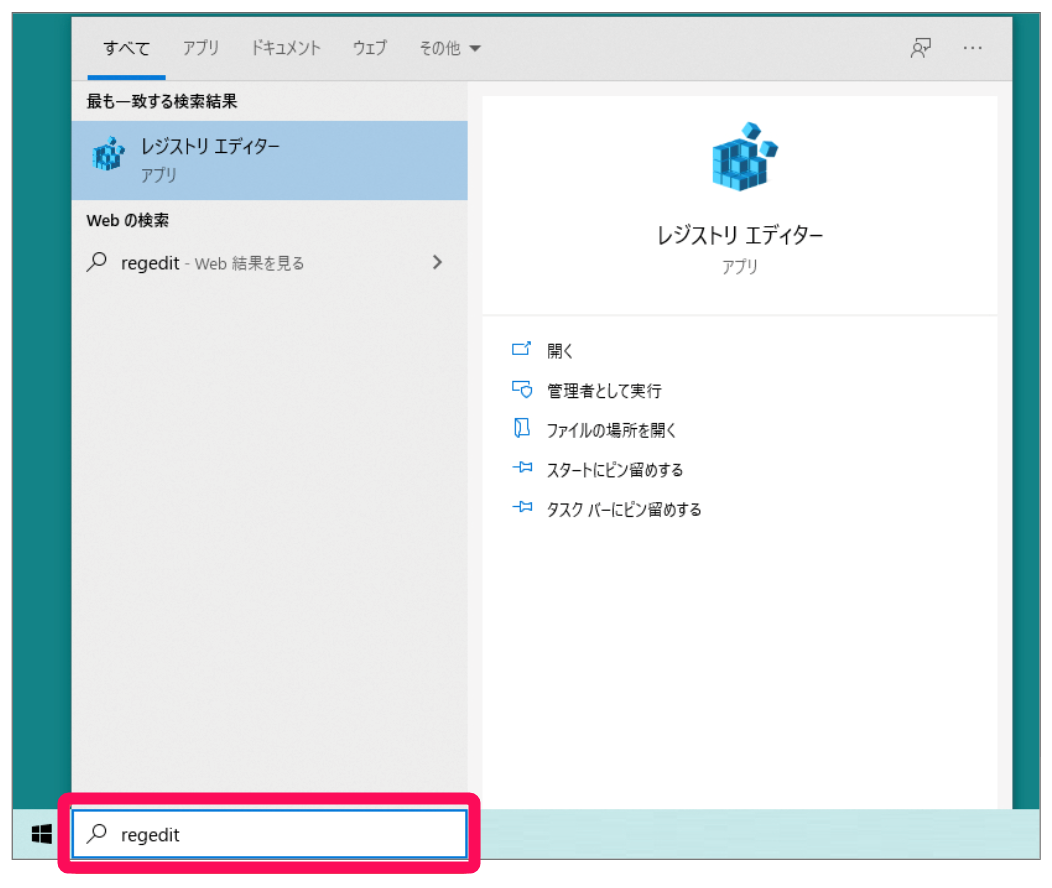This screenshot has height=888, width=1052.
Task: Click the 最も一致する検索結果 heading
Action: pyautogui.click(x=162, y=101)
